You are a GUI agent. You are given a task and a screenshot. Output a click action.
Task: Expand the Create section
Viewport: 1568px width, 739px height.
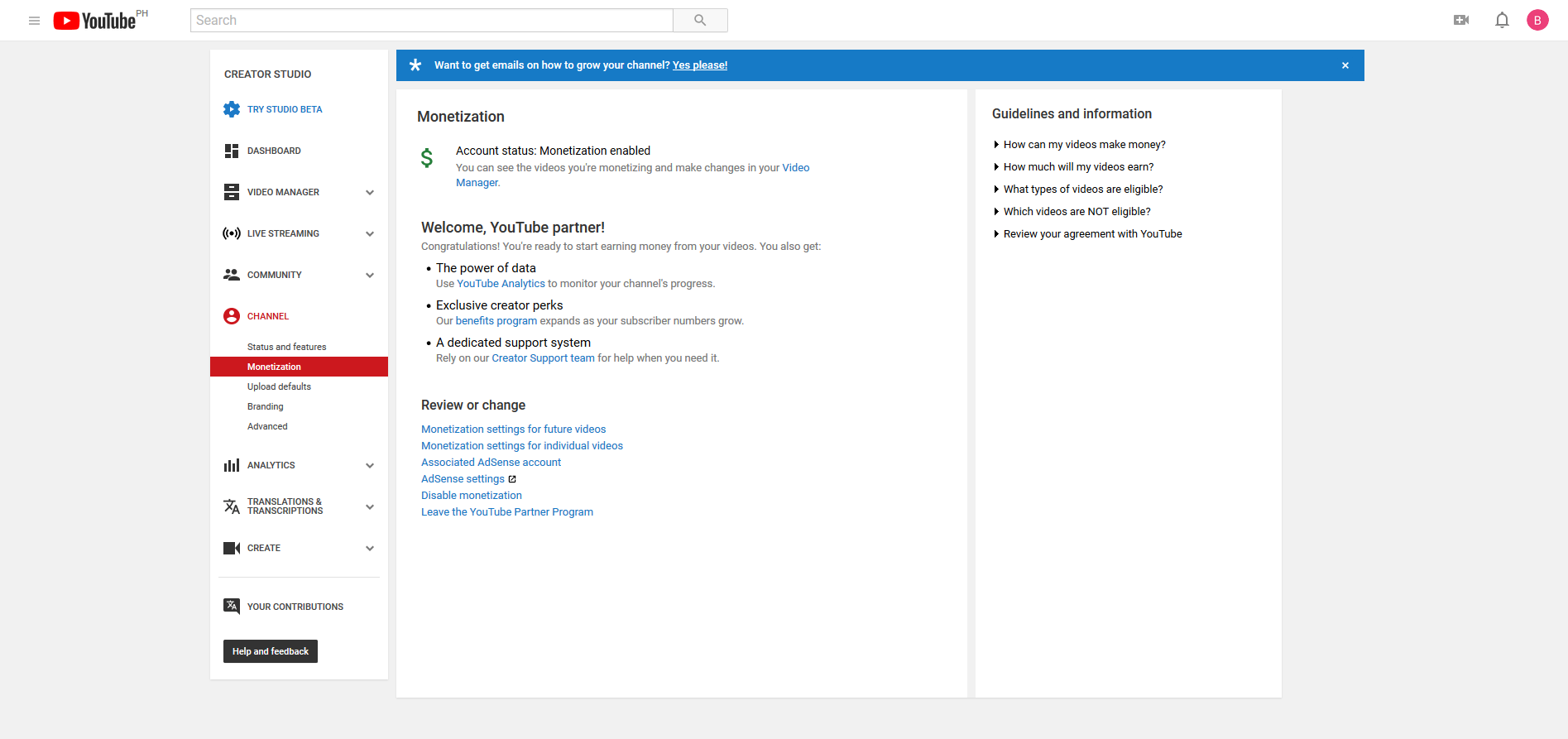[370, 548]
